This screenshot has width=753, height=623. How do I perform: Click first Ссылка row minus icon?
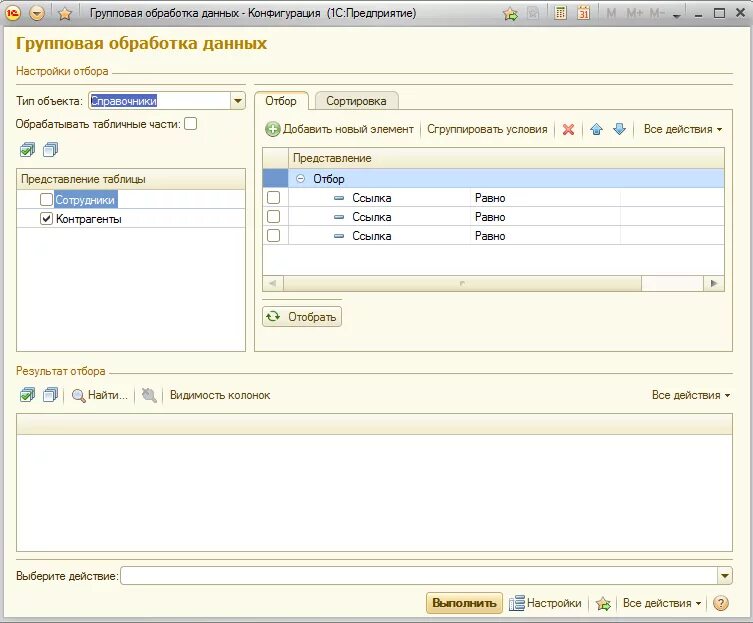coord(339,198)
